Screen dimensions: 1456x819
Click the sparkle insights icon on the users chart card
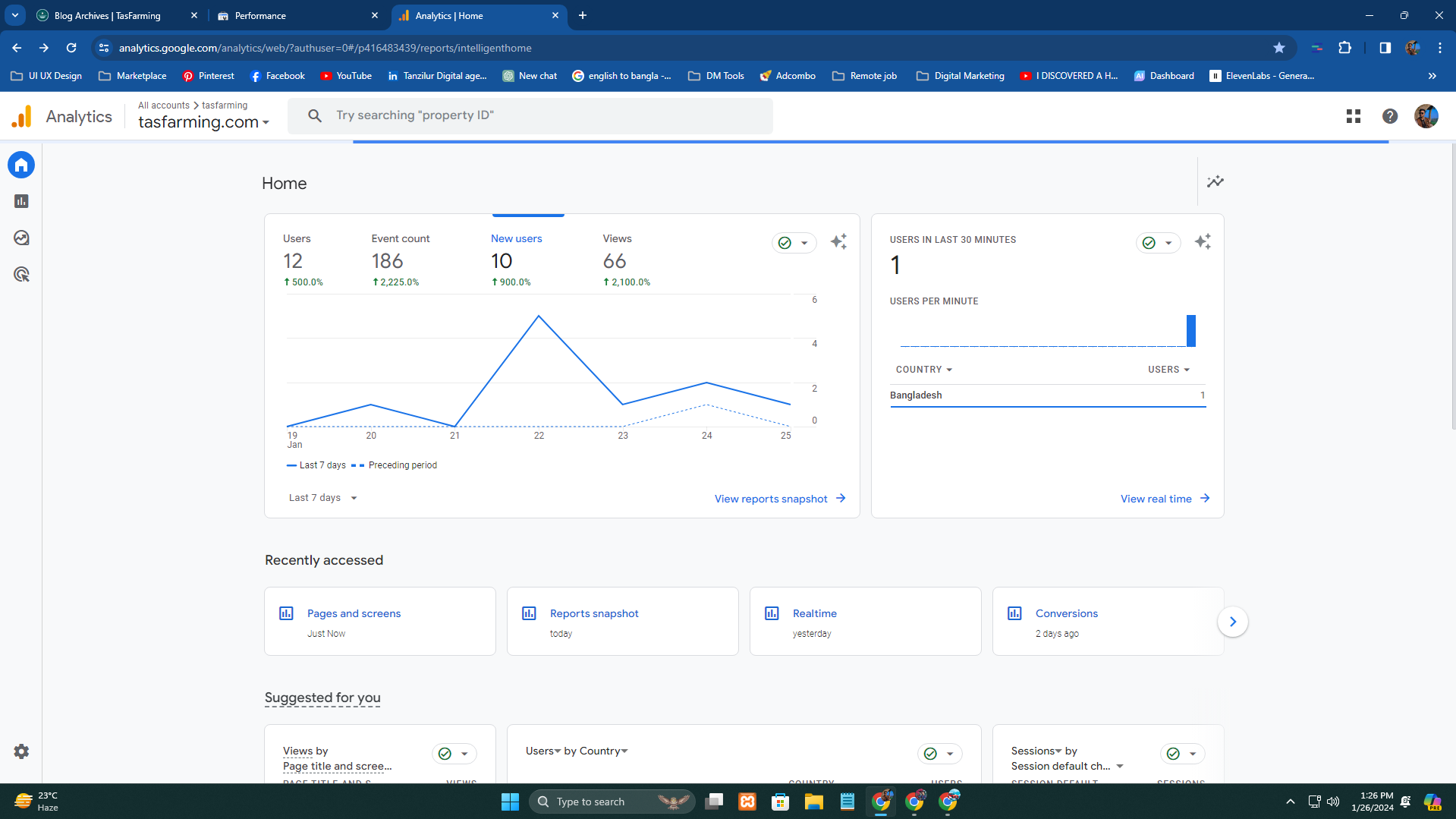click(x=838, y=242)
